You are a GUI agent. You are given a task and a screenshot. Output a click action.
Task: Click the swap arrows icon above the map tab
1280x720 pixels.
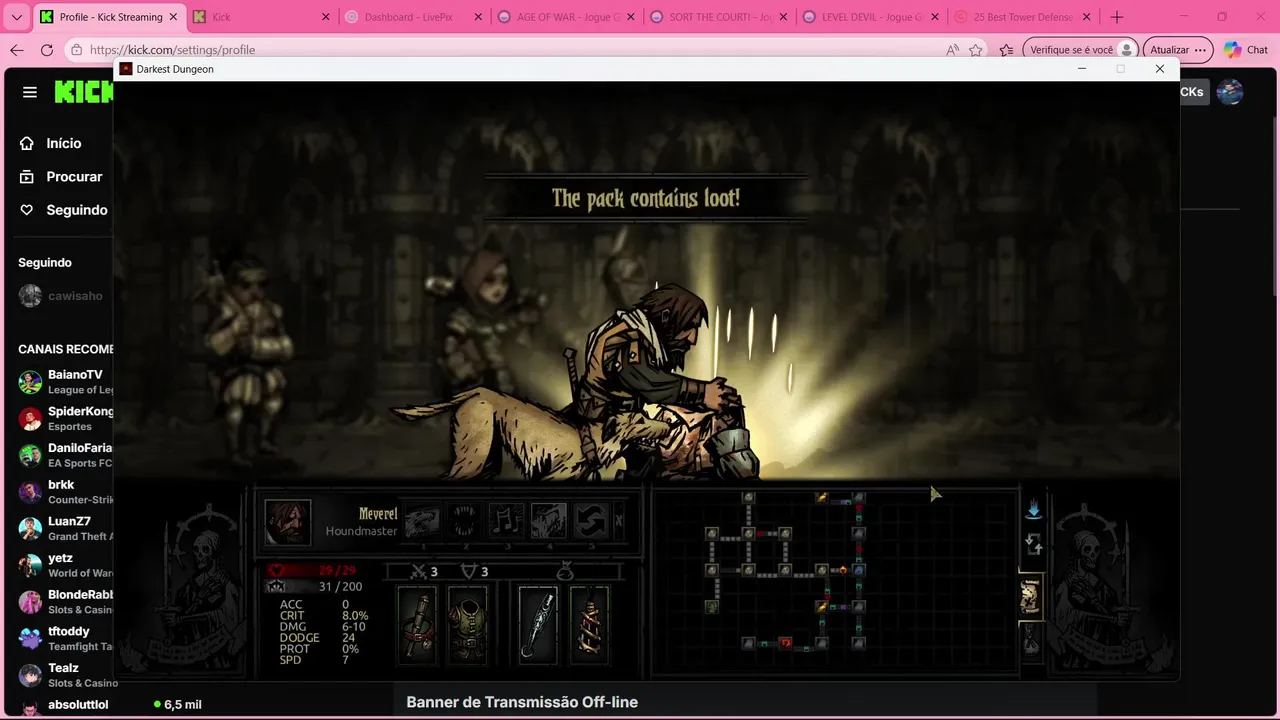[1033, 545]
